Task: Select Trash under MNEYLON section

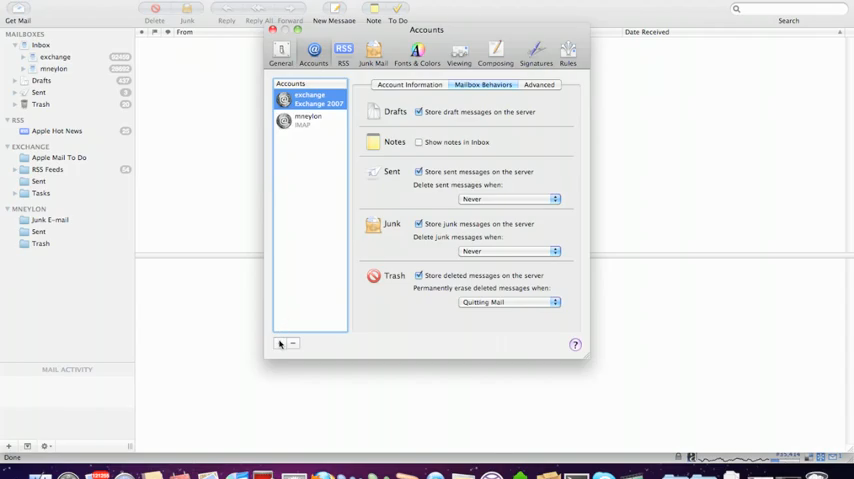Action: 40,244
